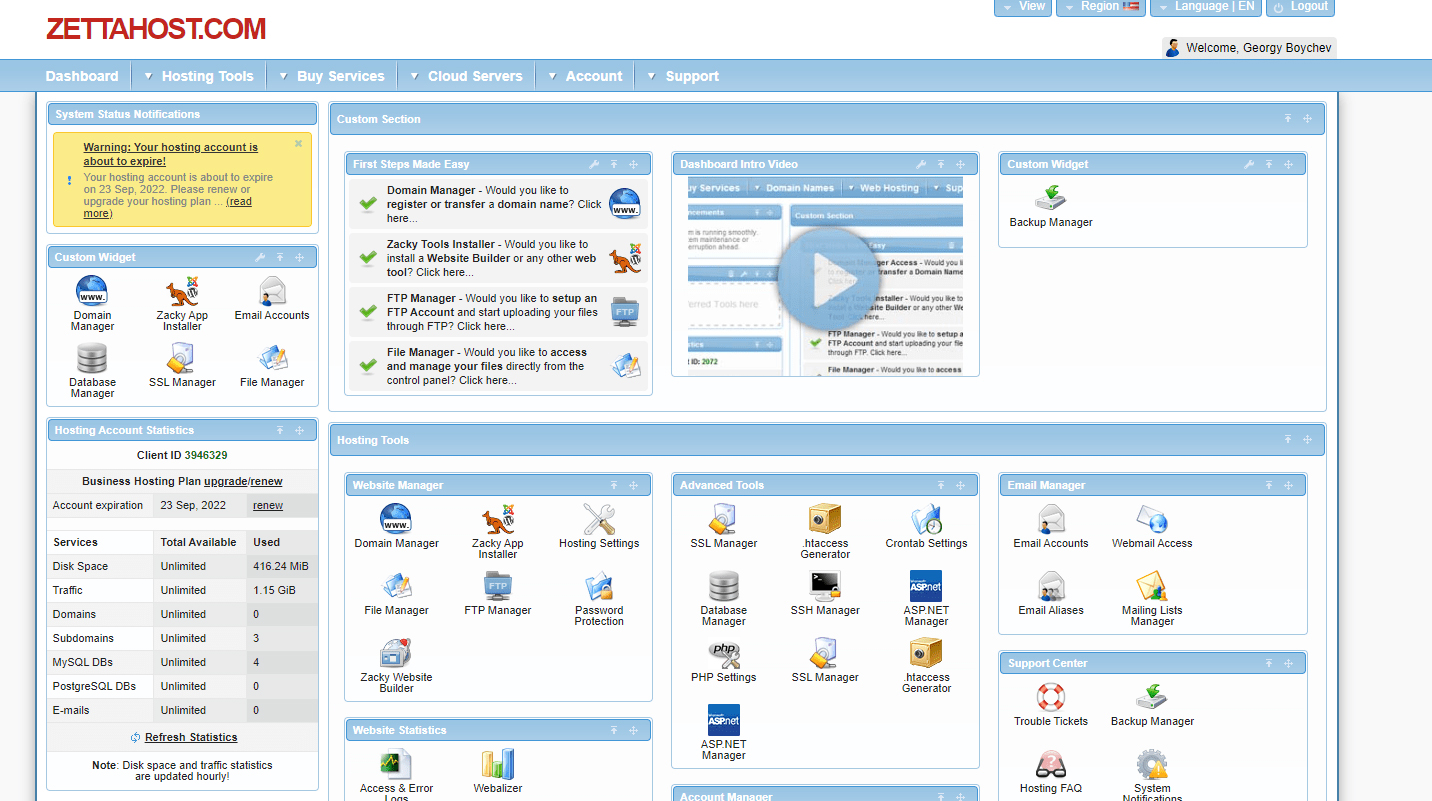The height and width of the screenshot is (801, 1432).
Task: Open the Warning hosting account expire link
Action: (x=170, y=154)
